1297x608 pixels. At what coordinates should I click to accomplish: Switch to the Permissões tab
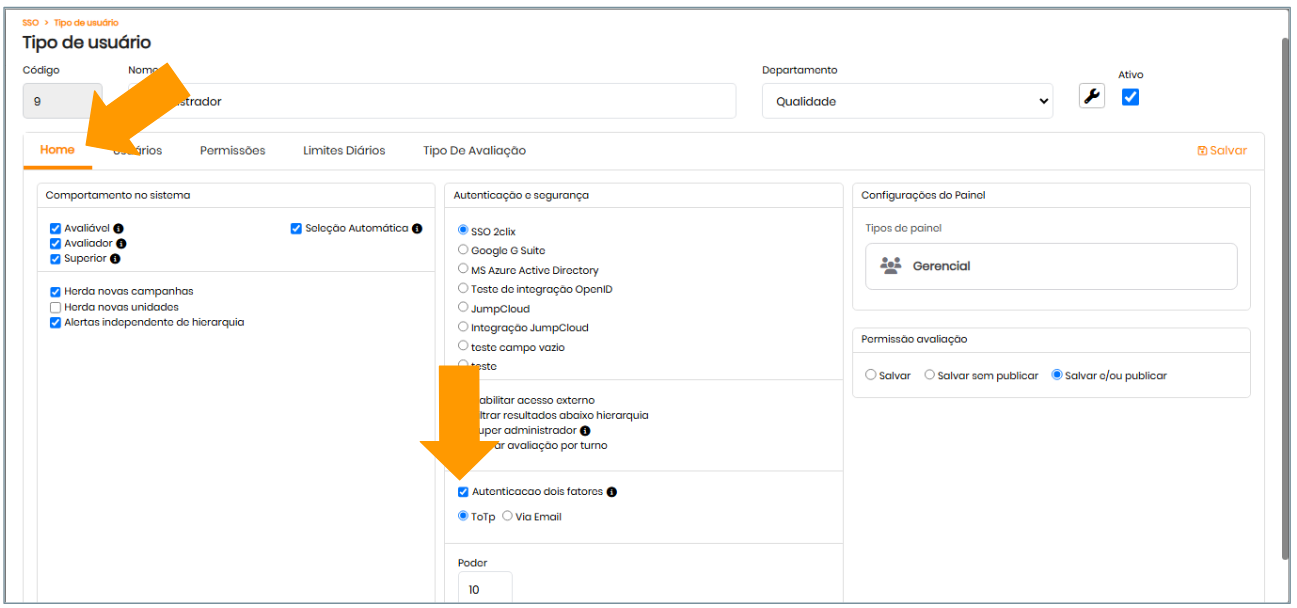click(x=232, y=150)
